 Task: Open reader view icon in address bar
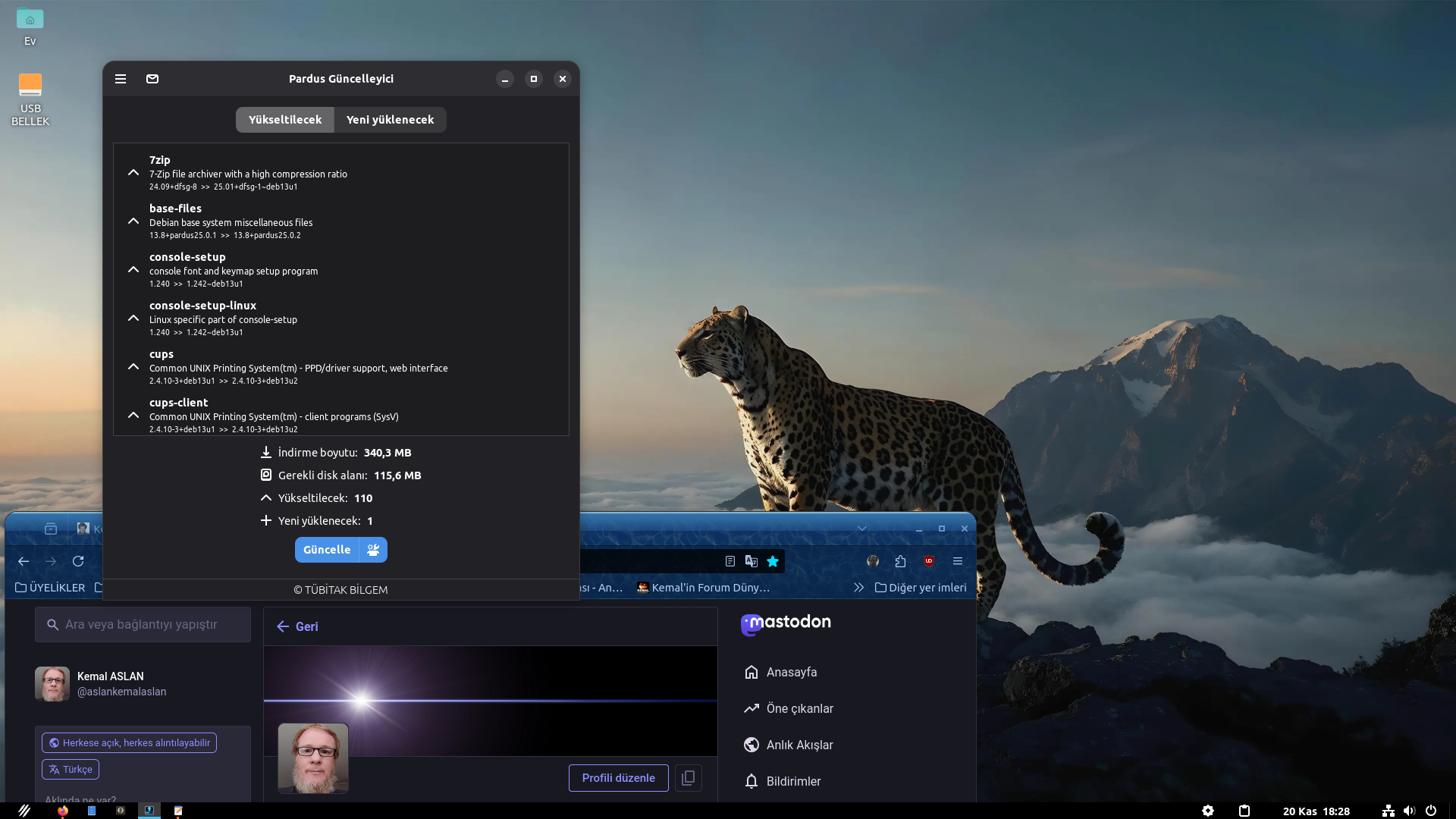[x=730, y=561]
